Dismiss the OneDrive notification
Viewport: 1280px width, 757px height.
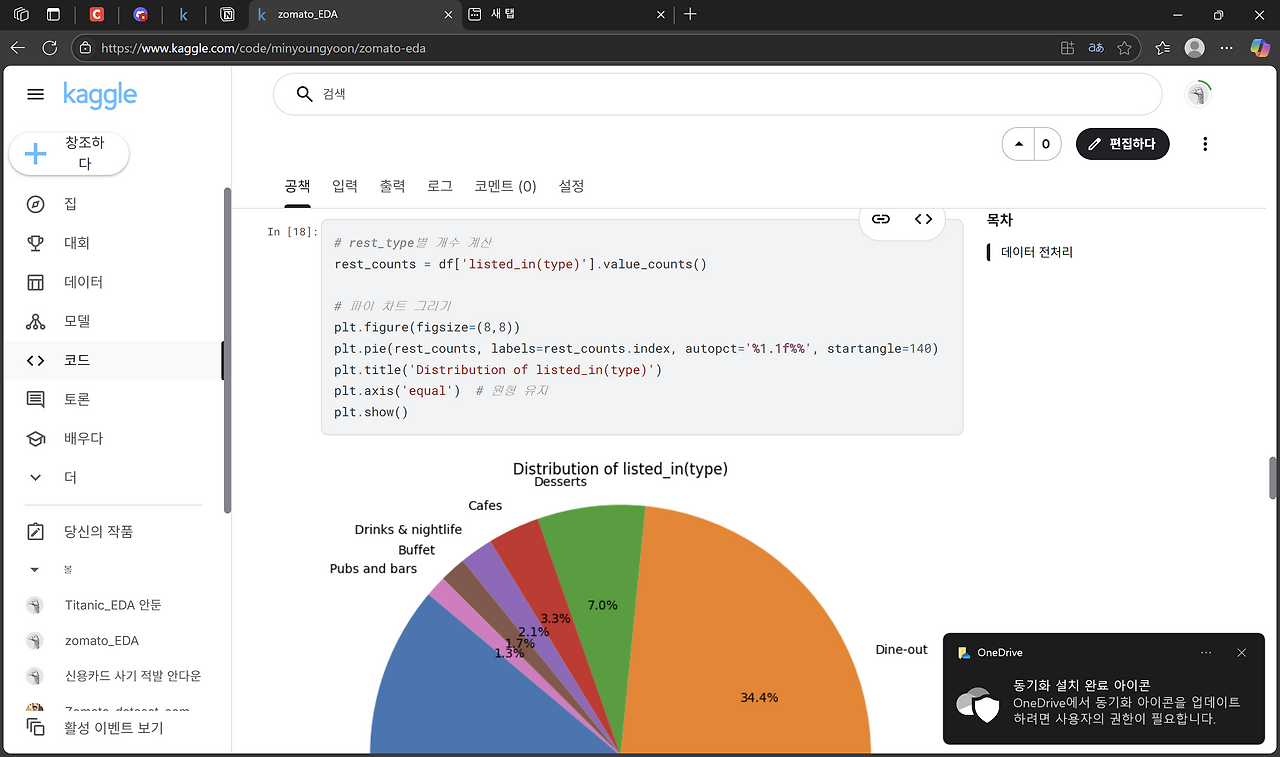pyautogui.click(x=1241, y=653)
